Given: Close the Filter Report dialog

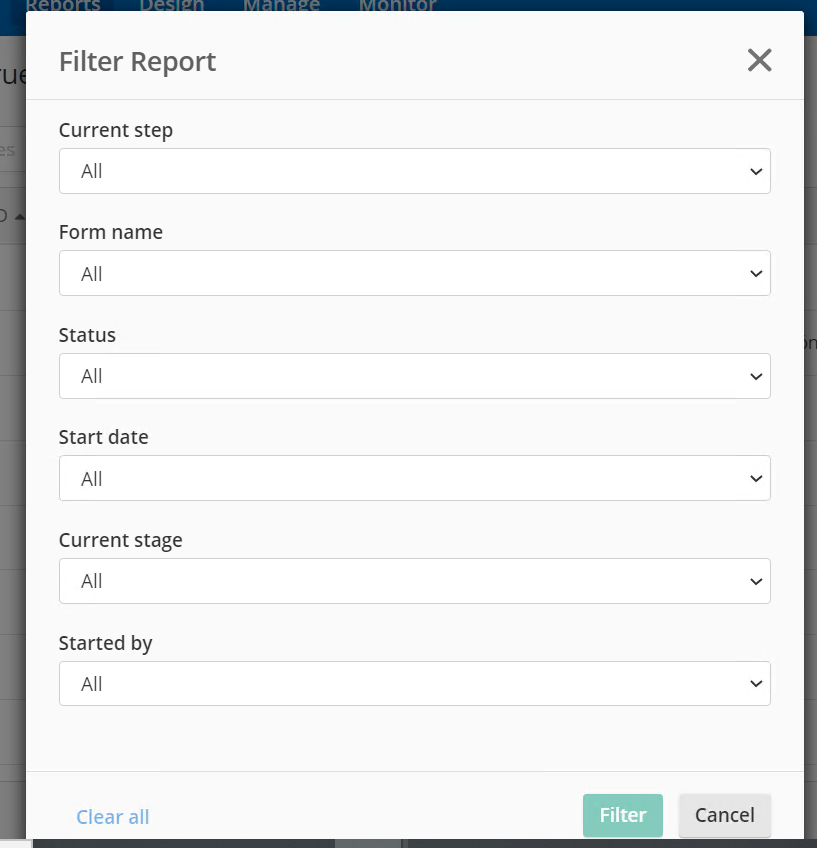Looking at the screenshot, I should (760, 61).
